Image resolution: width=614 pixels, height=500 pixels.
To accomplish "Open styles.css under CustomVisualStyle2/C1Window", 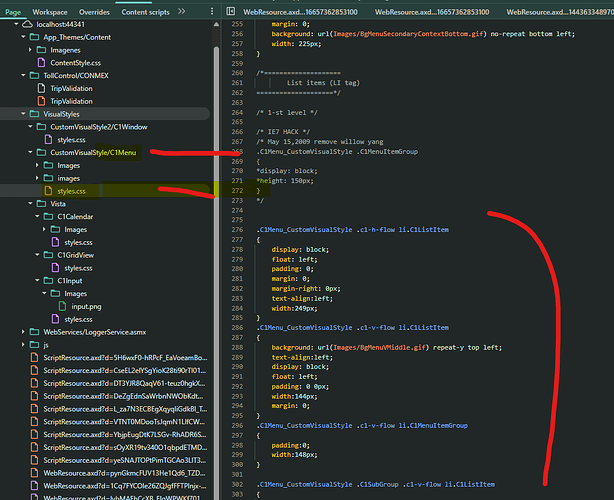I will pos(71,139).
